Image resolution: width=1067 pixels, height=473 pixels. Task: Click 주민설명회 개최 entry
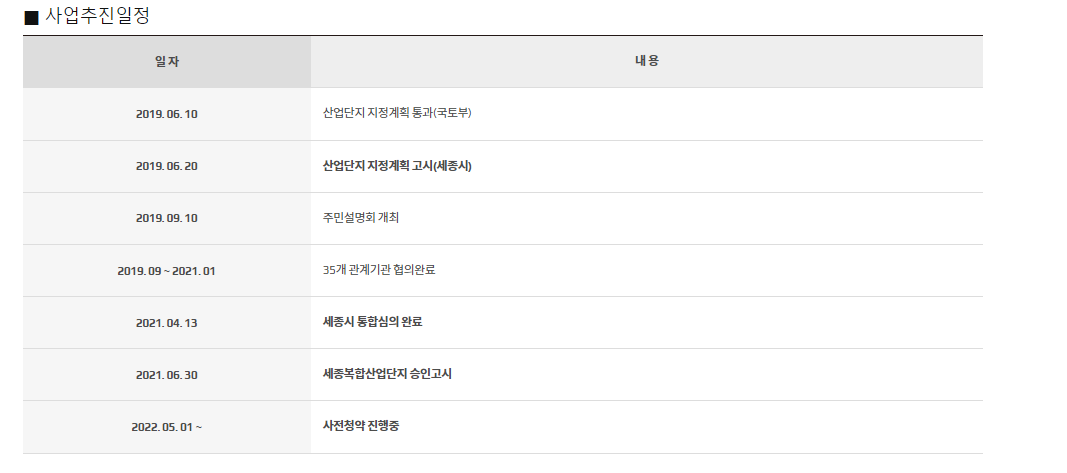(x=361, y=218)
